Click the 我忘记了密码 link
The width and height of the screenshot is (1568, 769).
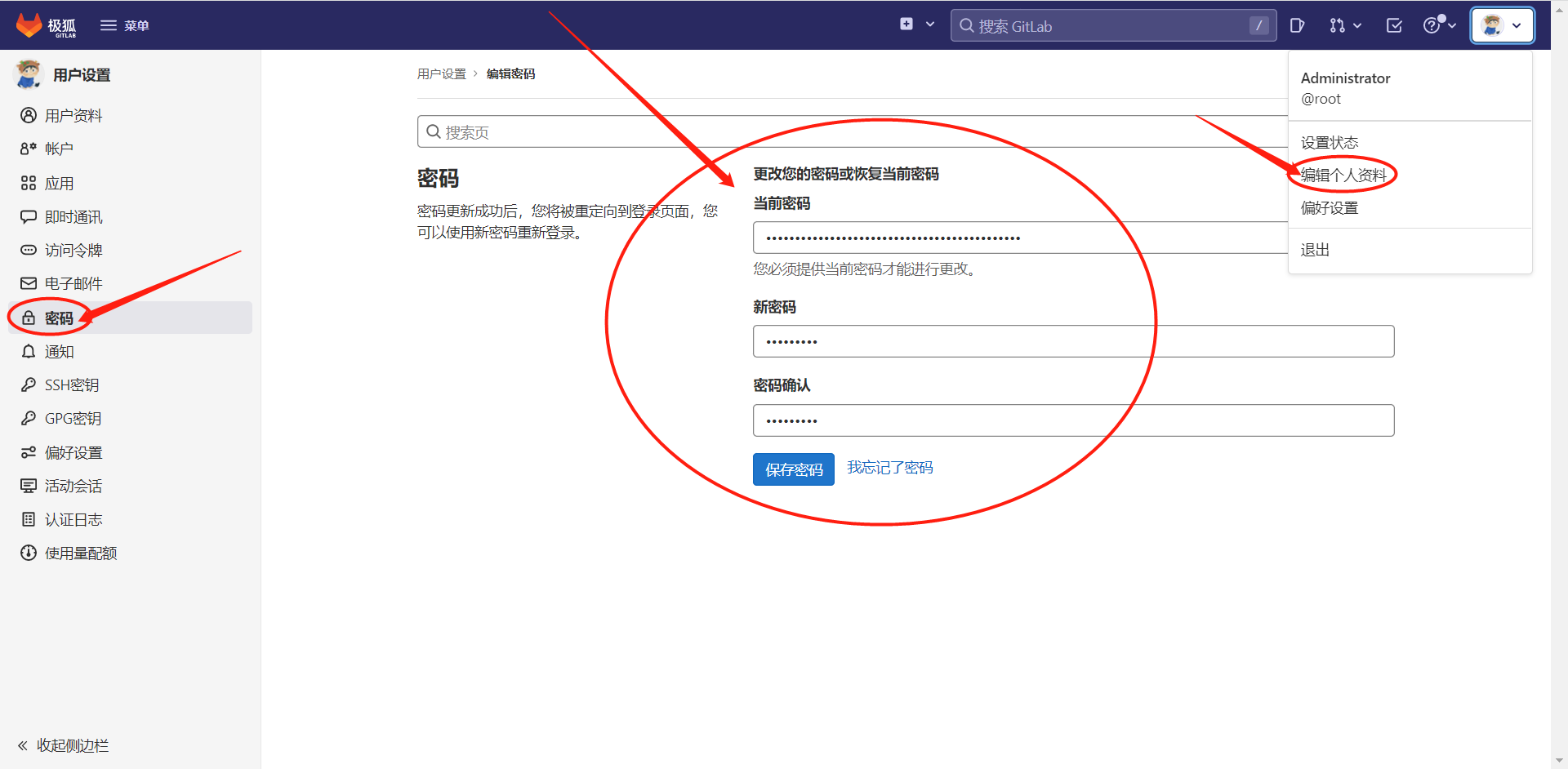coord(889,467)
